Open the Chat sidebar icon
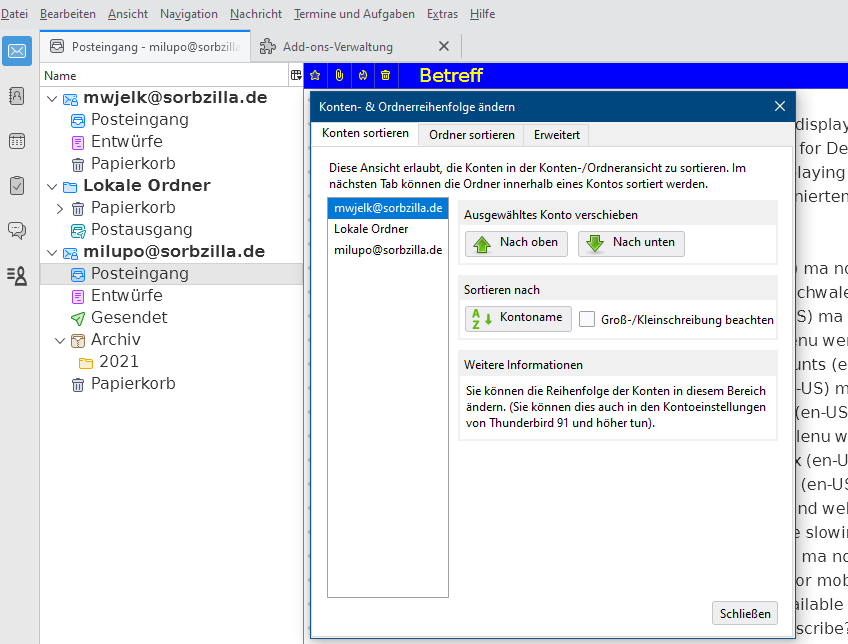Viewport: 848px width, 644px height. pos(17,231)
